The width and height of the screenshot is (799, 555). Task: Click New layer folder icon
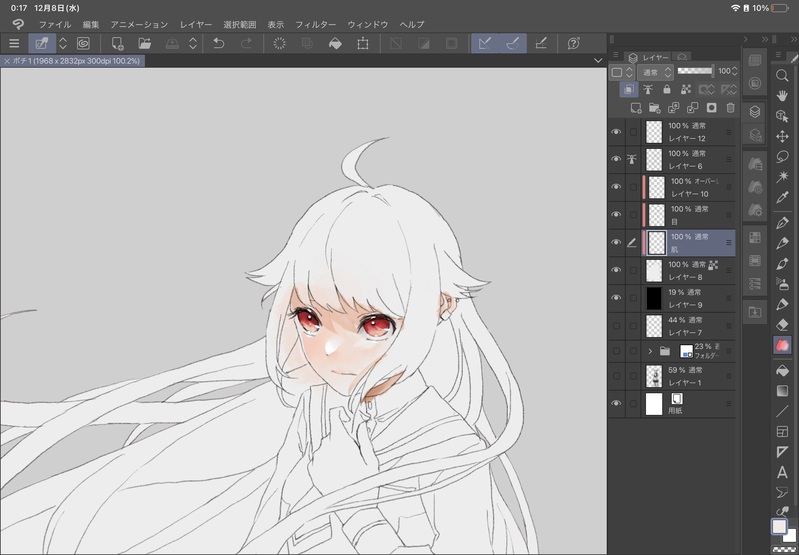(x=654, y=108)
